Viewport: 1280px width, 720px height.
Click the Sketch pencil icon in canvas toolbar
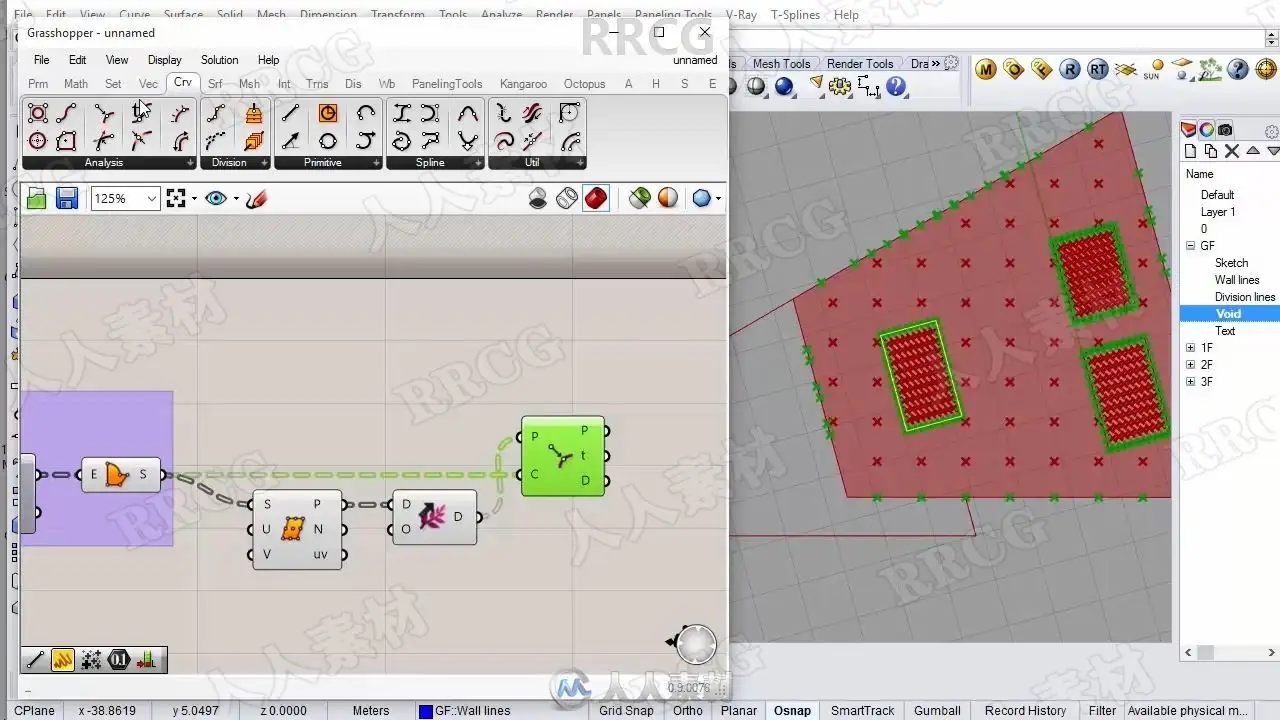pos(257,198)
